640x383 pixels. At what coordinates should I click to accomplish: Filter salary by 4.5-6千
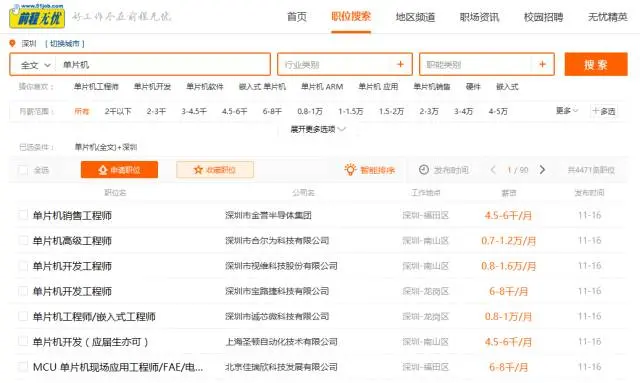click(234, 111)
